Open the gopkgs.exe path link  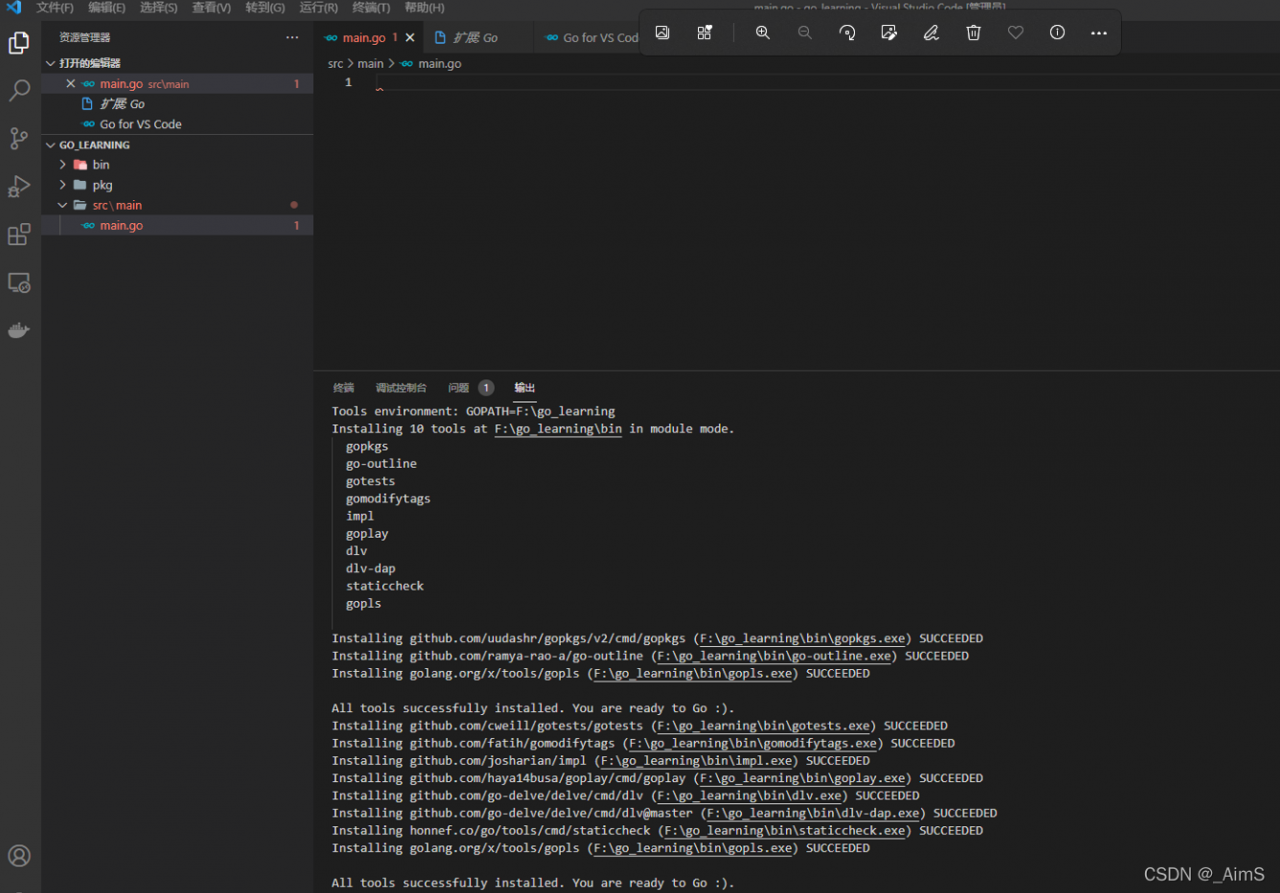click(802, 638)
